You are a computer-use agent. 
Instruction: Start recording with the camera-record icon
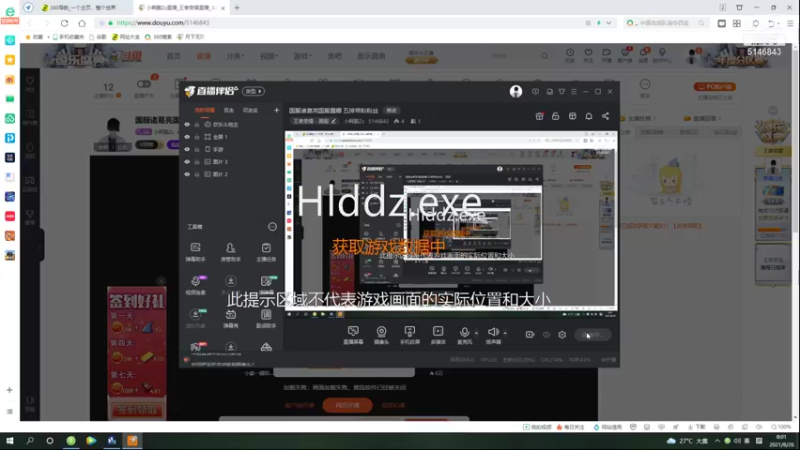tap(530, 335)
